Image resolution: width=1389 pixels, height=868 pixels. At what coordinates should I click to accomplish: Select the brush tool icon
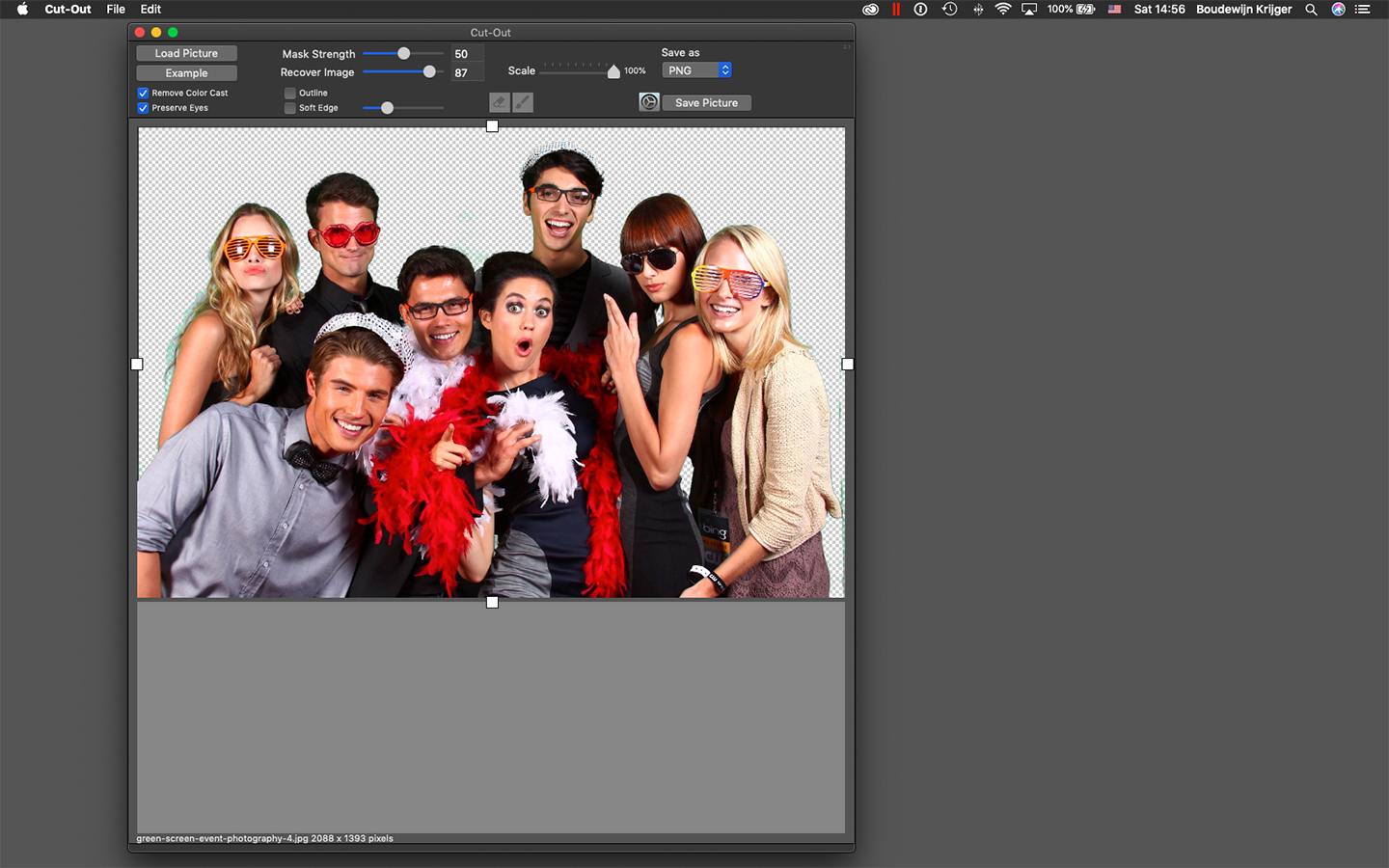[523, 102]
